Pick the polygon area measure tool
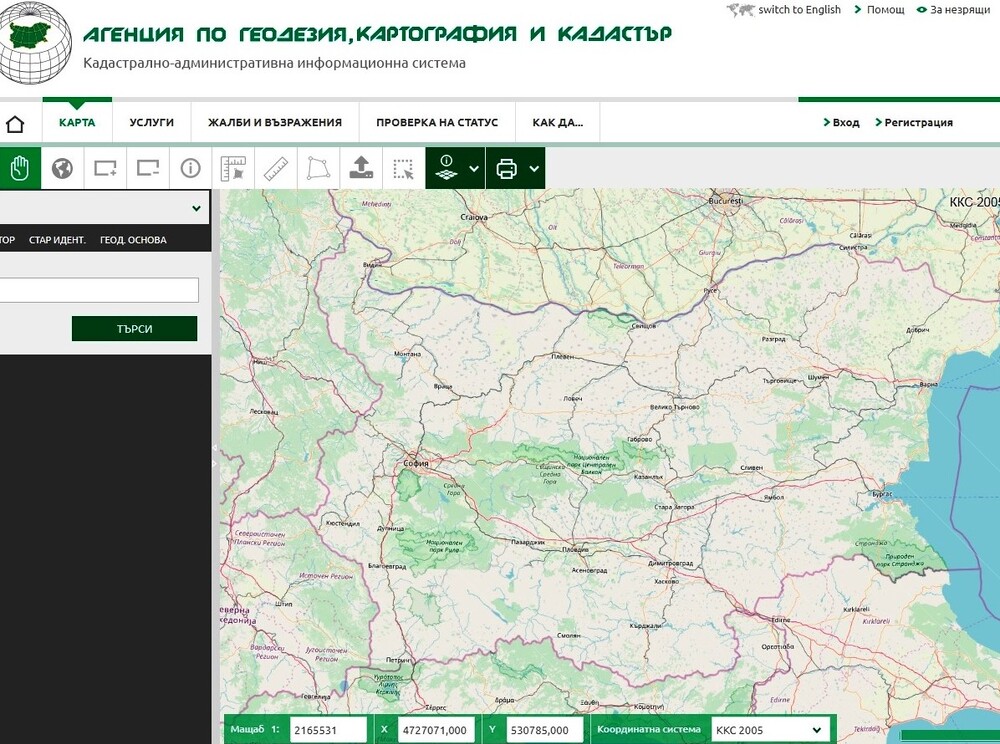This screenshot has width=1000, height=744. coord(317,168)
